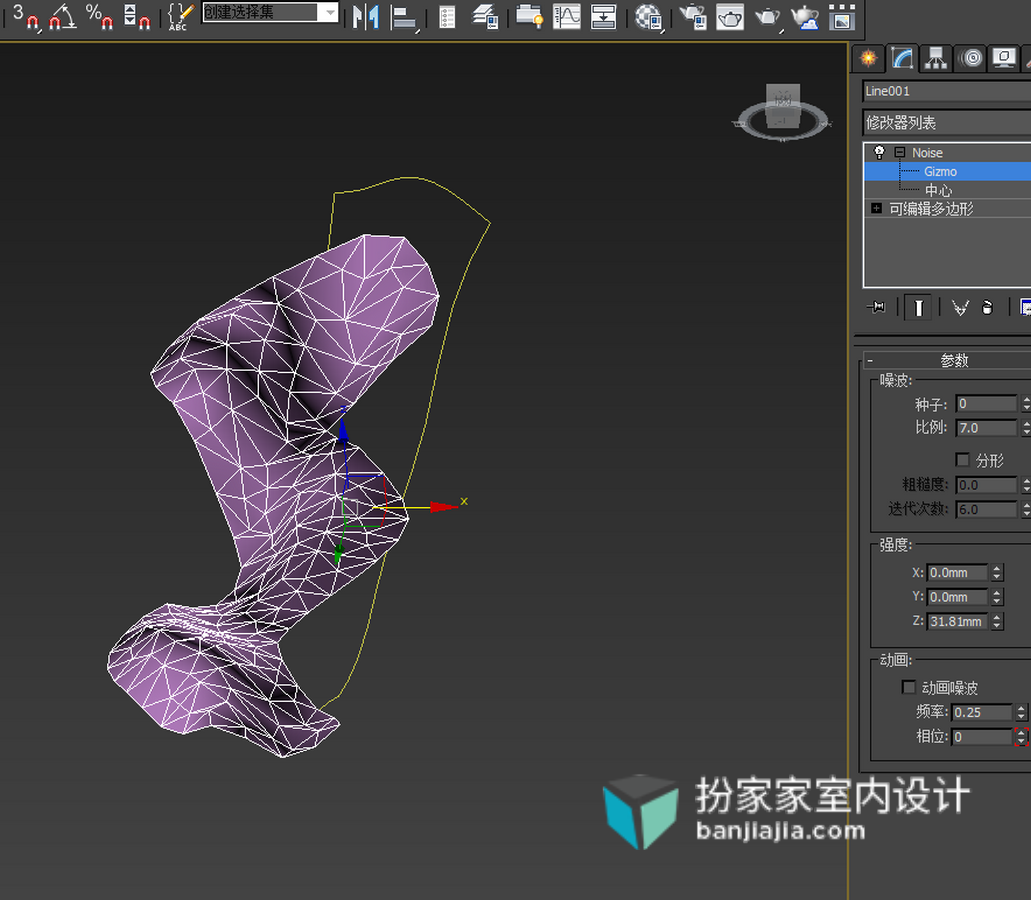Switch to Hierarchy panel tab

(936, 59)
